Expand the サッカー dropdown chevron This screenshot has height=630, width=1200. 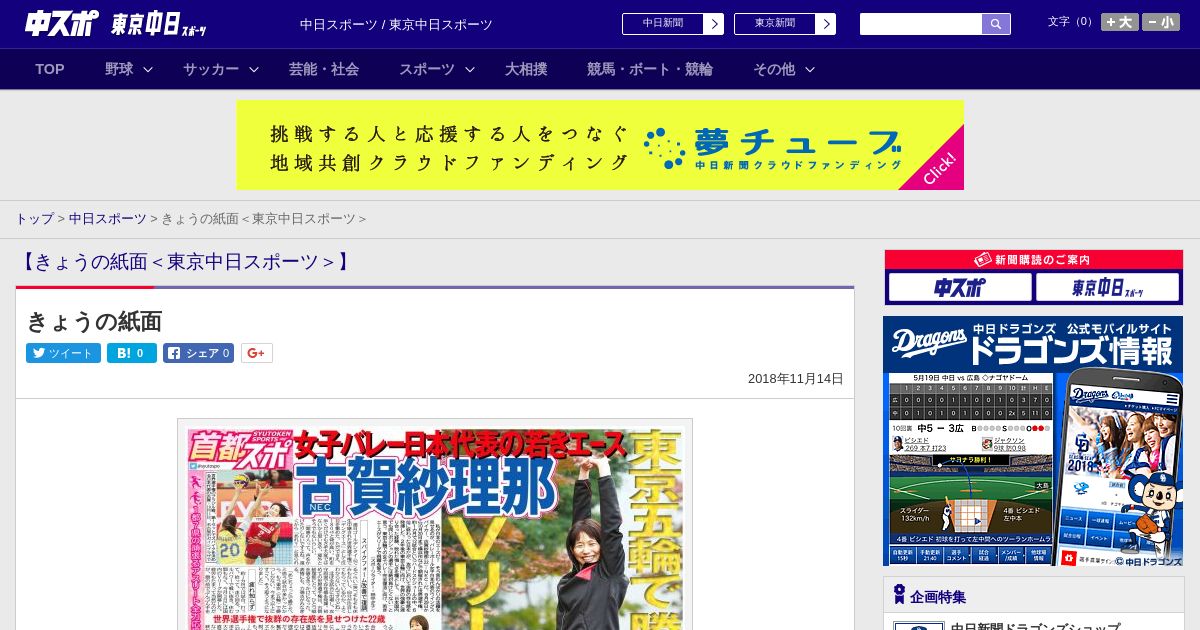point(254,69)
